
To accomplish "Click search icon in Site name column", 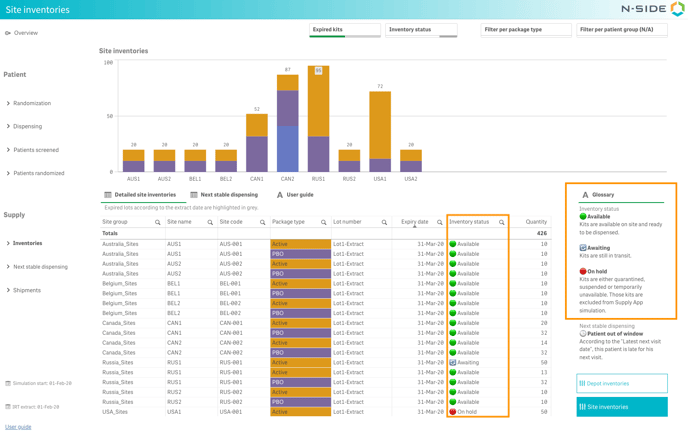I will [210, 222].
